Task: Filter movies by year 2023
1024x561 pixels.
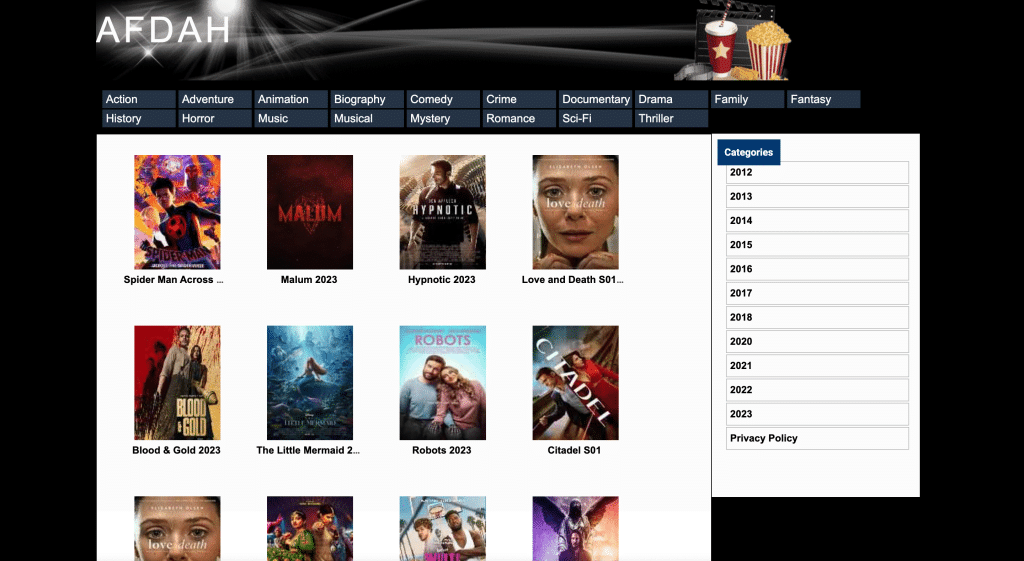Action: (817, 414)
